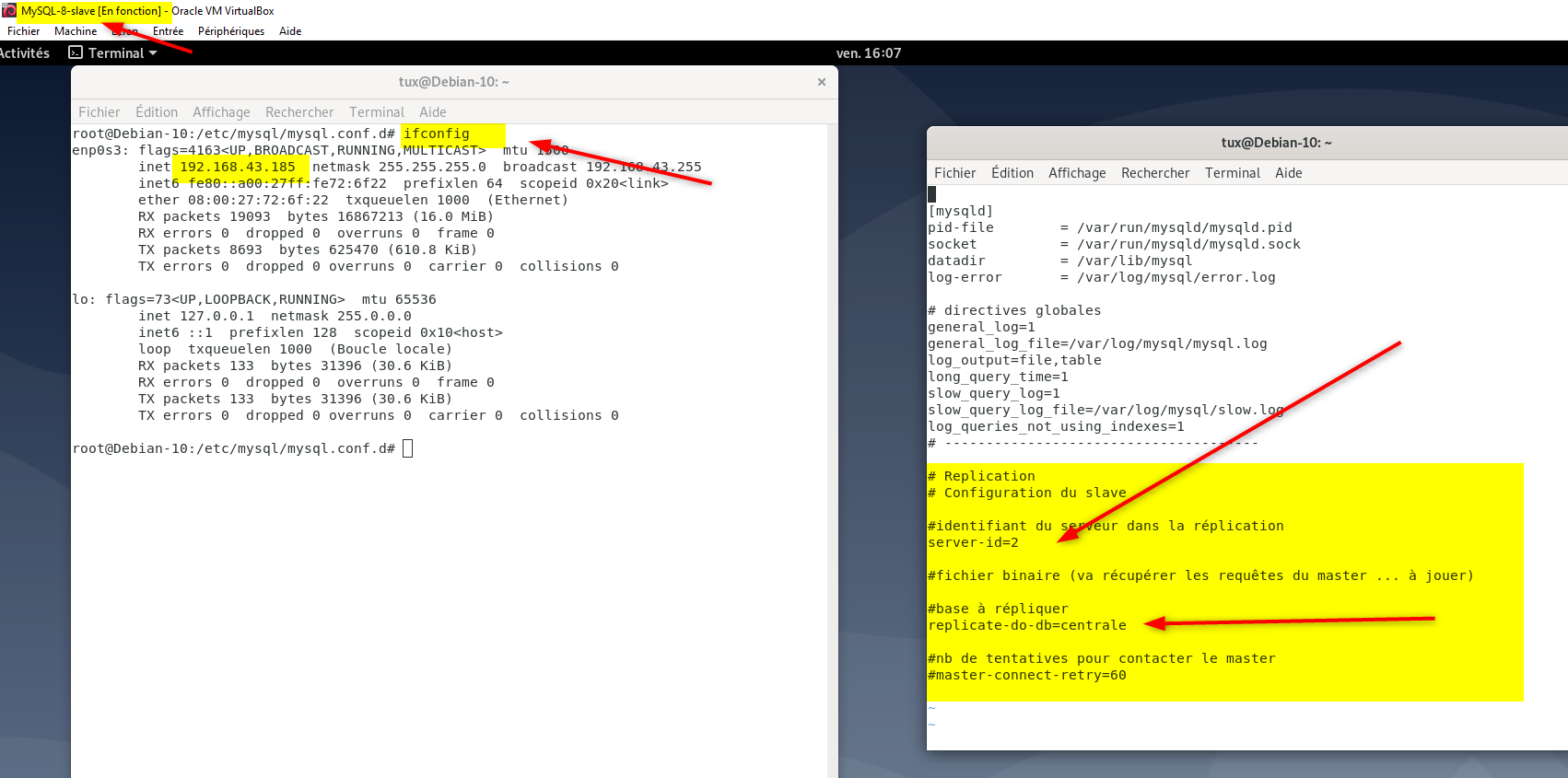Viewport: 1568px width, 778px height.
Task: Click the #master-connect-retry=60 line
Action: (x=1027, y=675)
